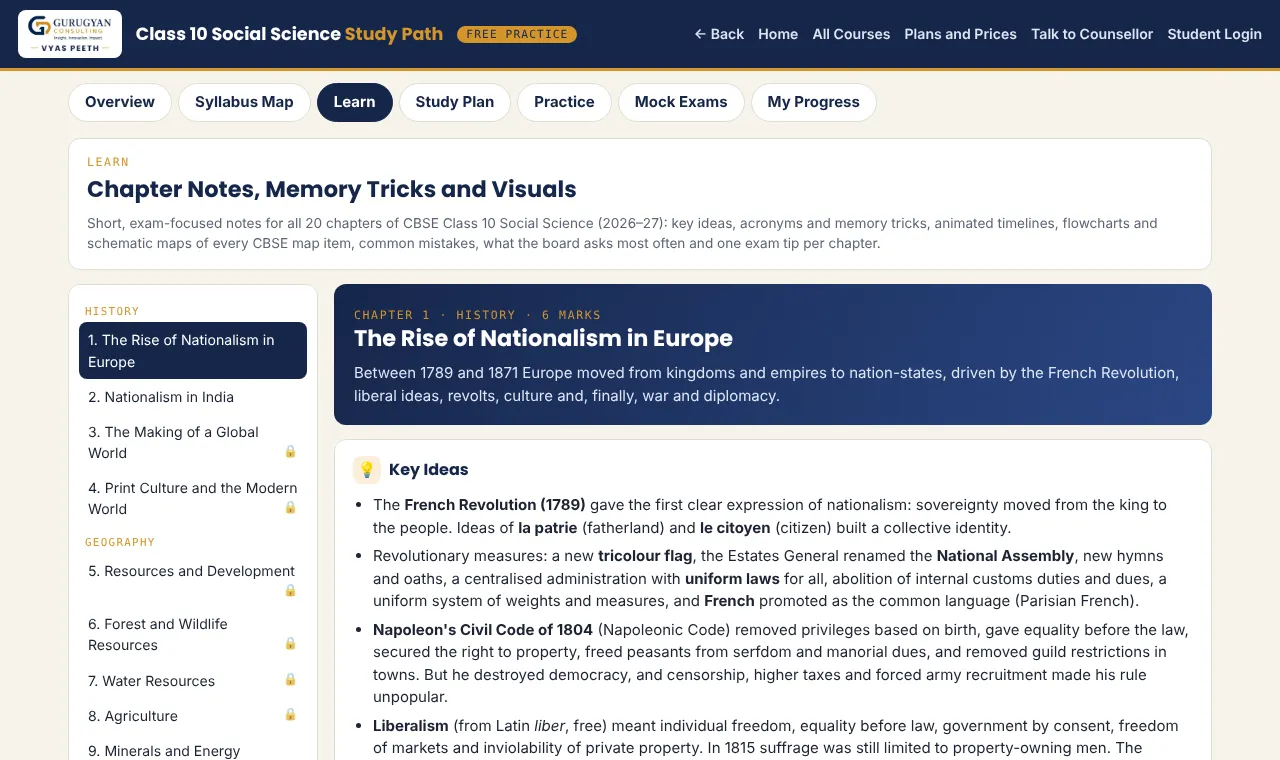The width and height of the screenshot is (1280, 760).
Task: Click the Chapter Notes, Memory Tricks and Visuals heading
Action: click(332, 189)
